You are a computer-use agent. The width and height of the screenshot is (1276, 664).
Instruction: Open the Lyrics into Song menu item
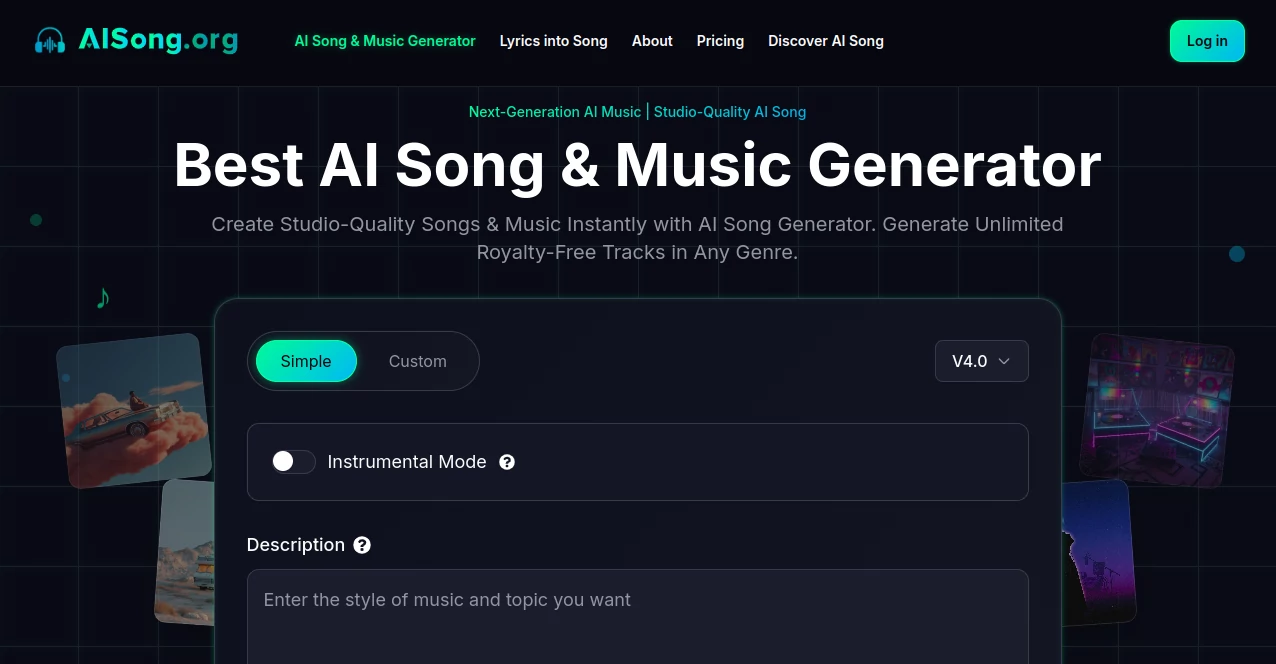[553, 41]
